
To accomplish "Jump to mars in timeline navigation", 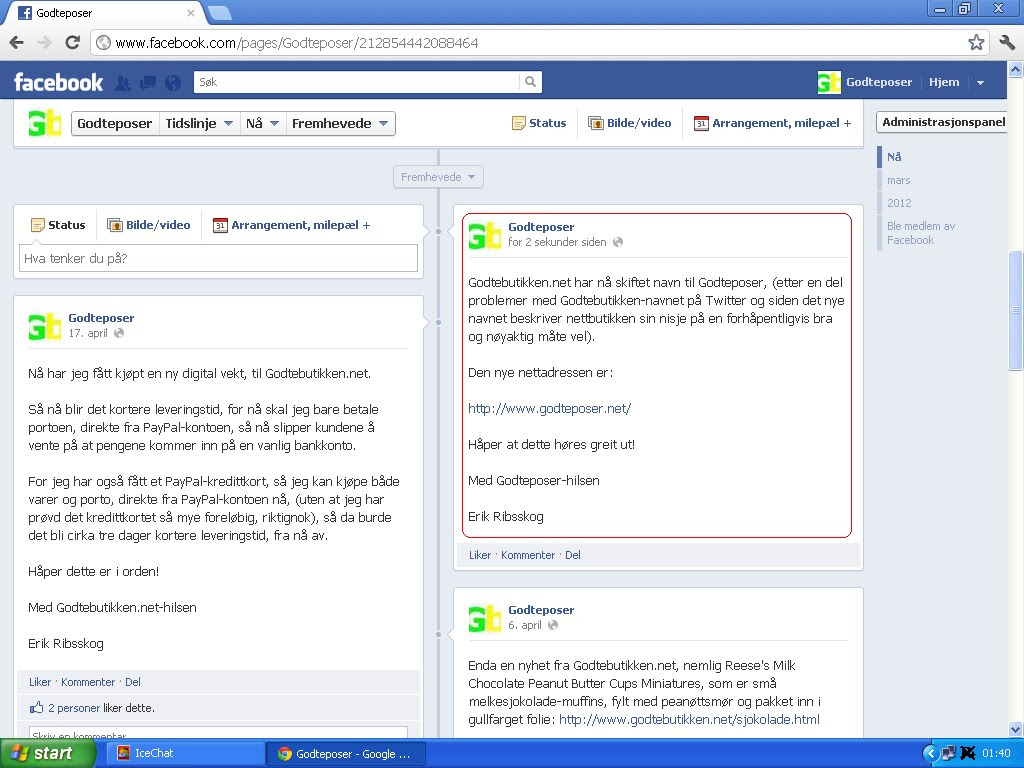I will pos(899,180).
